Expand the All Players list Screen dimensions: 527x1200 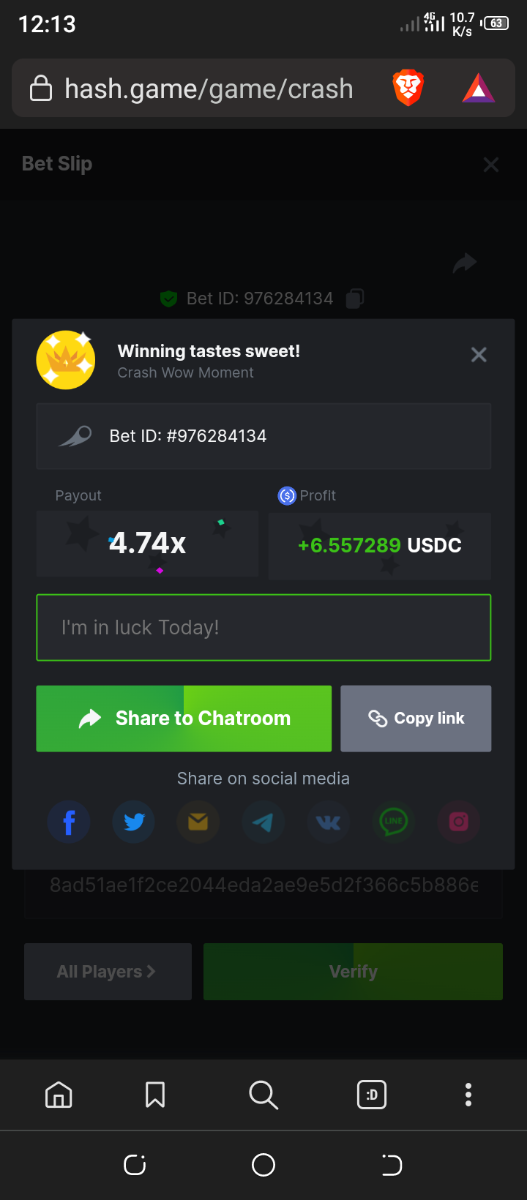108,971
